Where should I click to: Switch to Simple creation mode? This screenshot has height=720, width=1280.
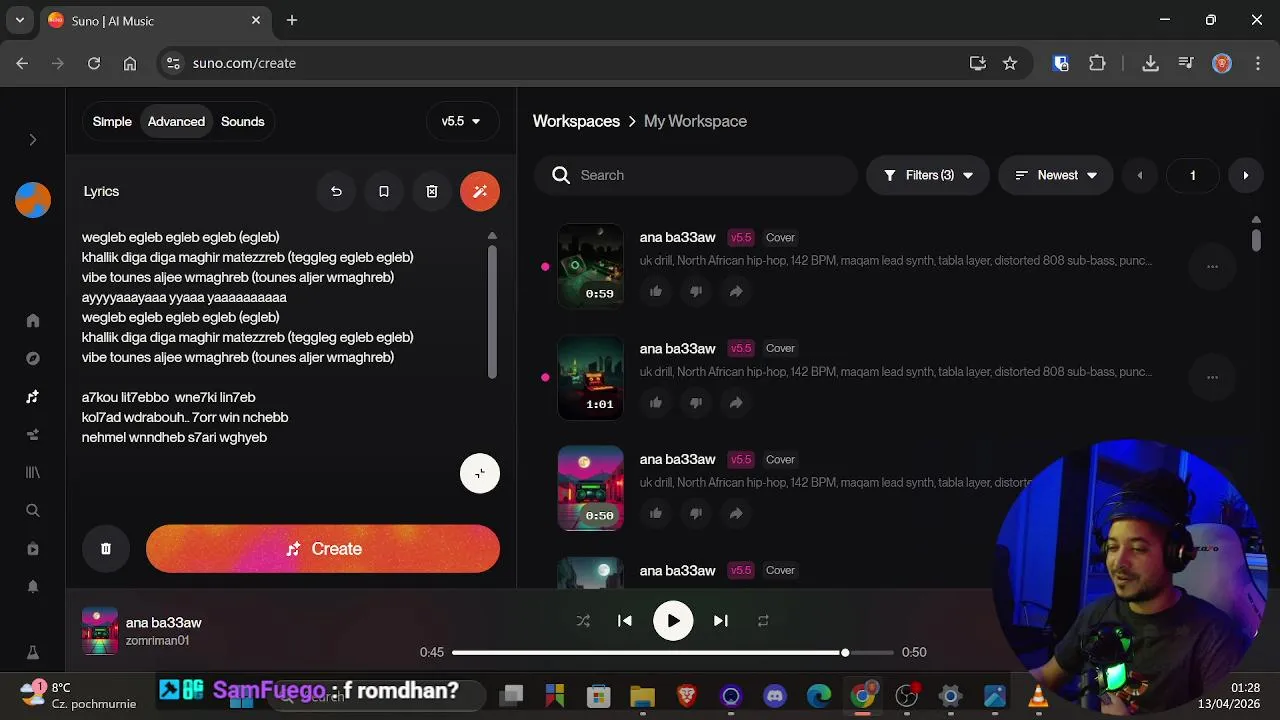pyautogui.click(x=112, y=122)
